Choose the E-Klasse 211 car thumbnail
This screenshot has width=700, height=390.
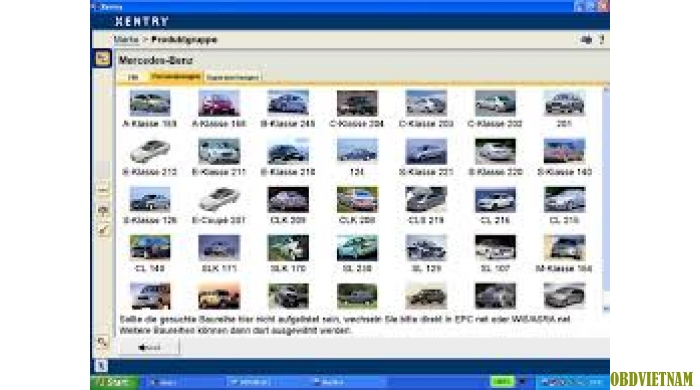coord(219,151)
